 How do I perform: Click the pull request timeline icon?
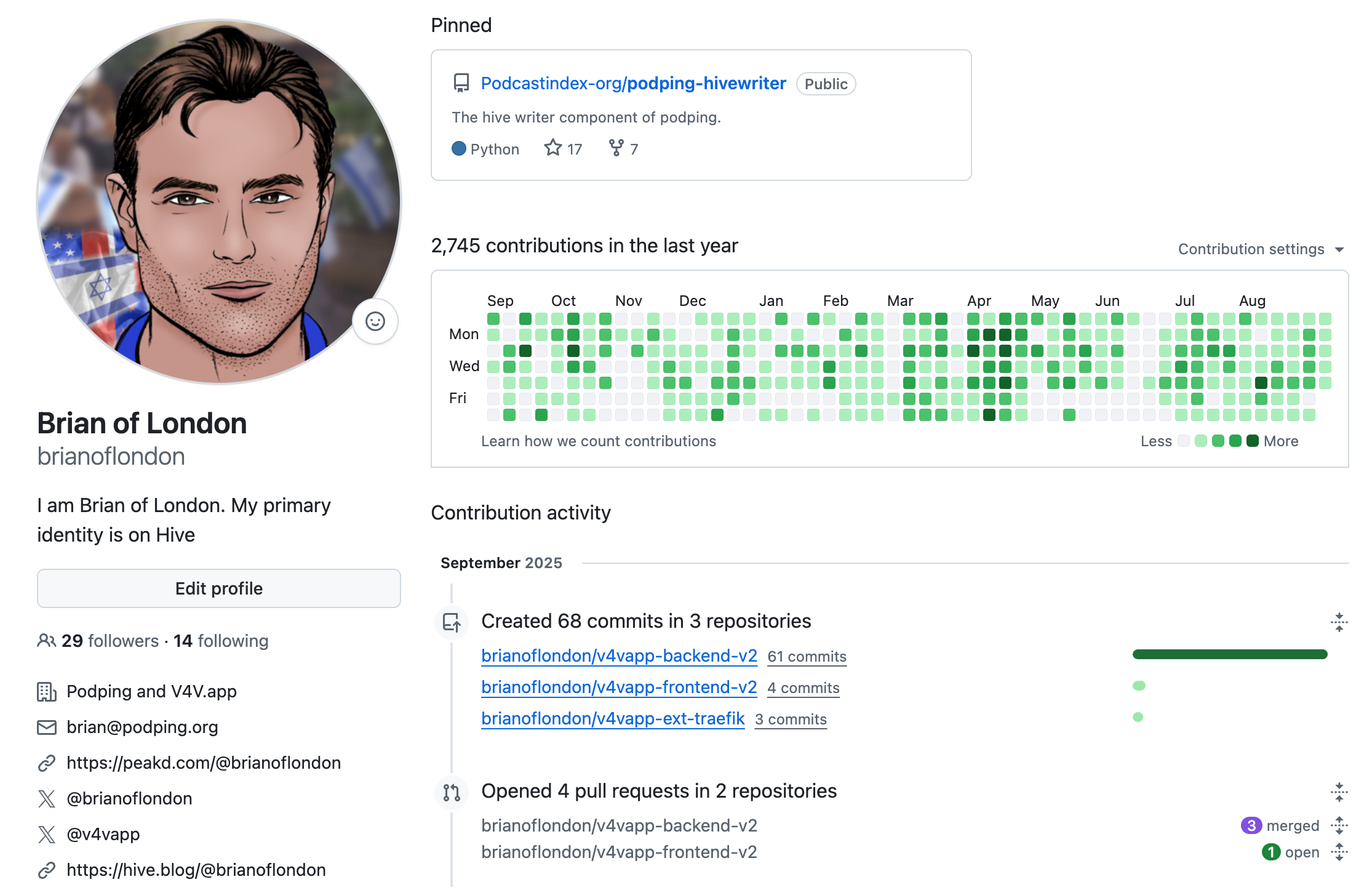(x=452, y=792)
